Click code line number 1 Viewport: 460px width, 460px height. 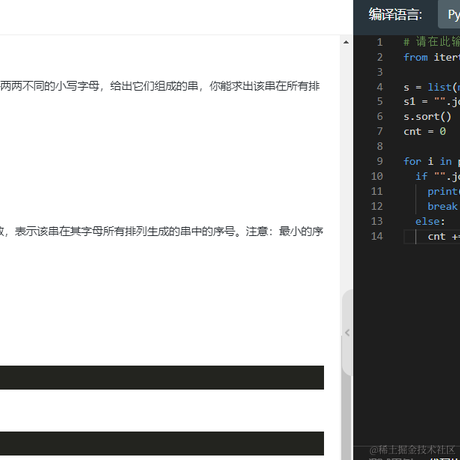pyautogui.click(x=380, y=42)
